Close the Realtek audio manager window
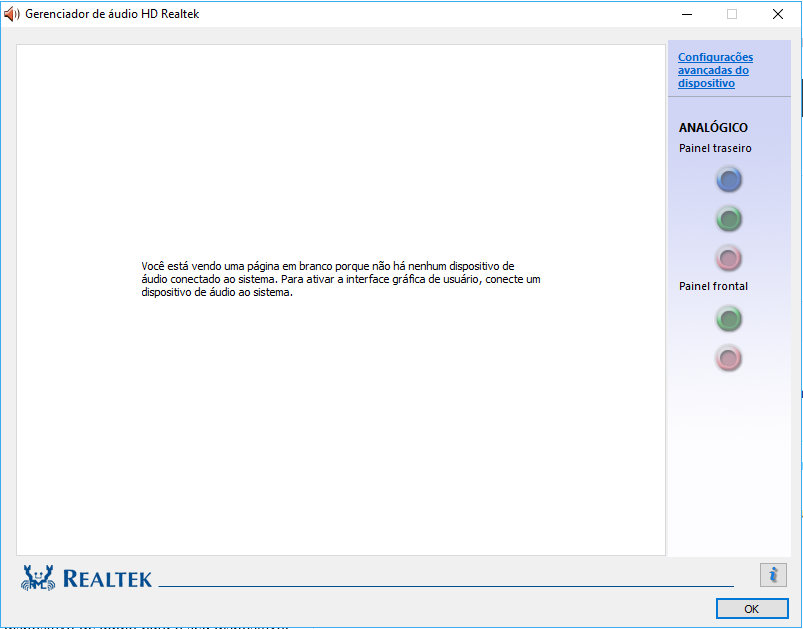 click(x=777, y=14)
